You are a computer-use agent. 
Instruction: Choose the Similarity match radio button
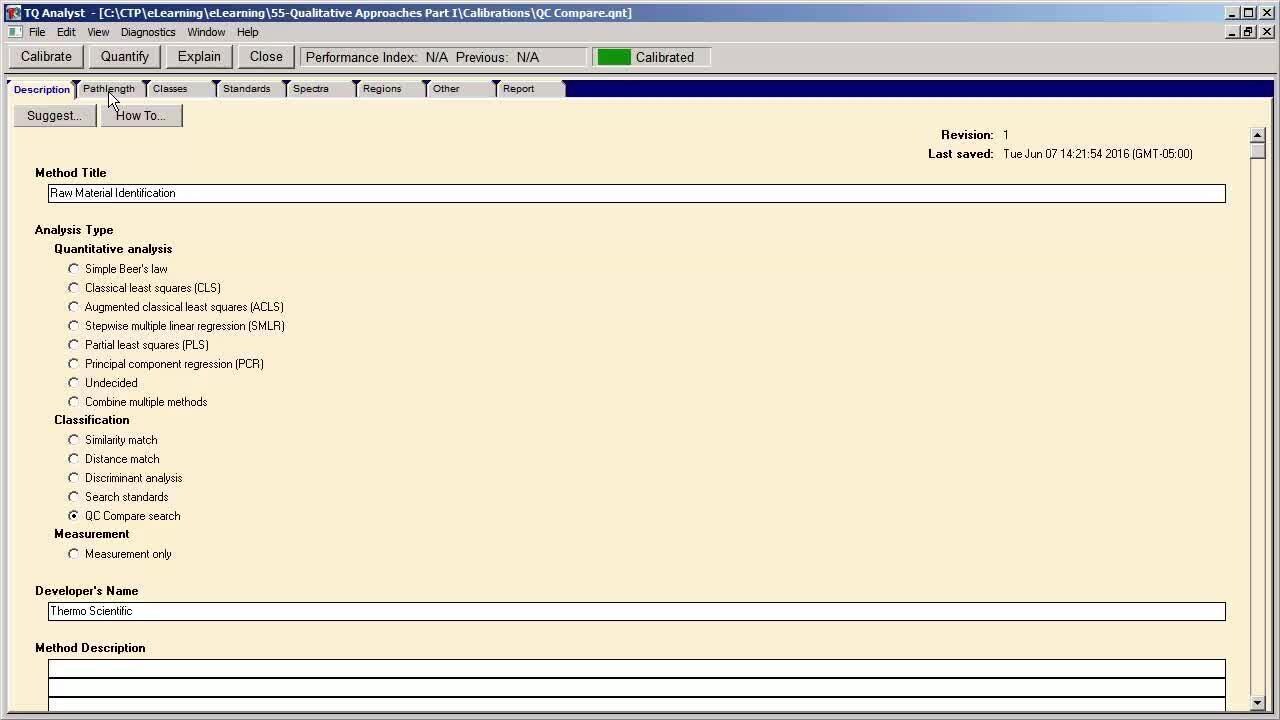[74, 440]
